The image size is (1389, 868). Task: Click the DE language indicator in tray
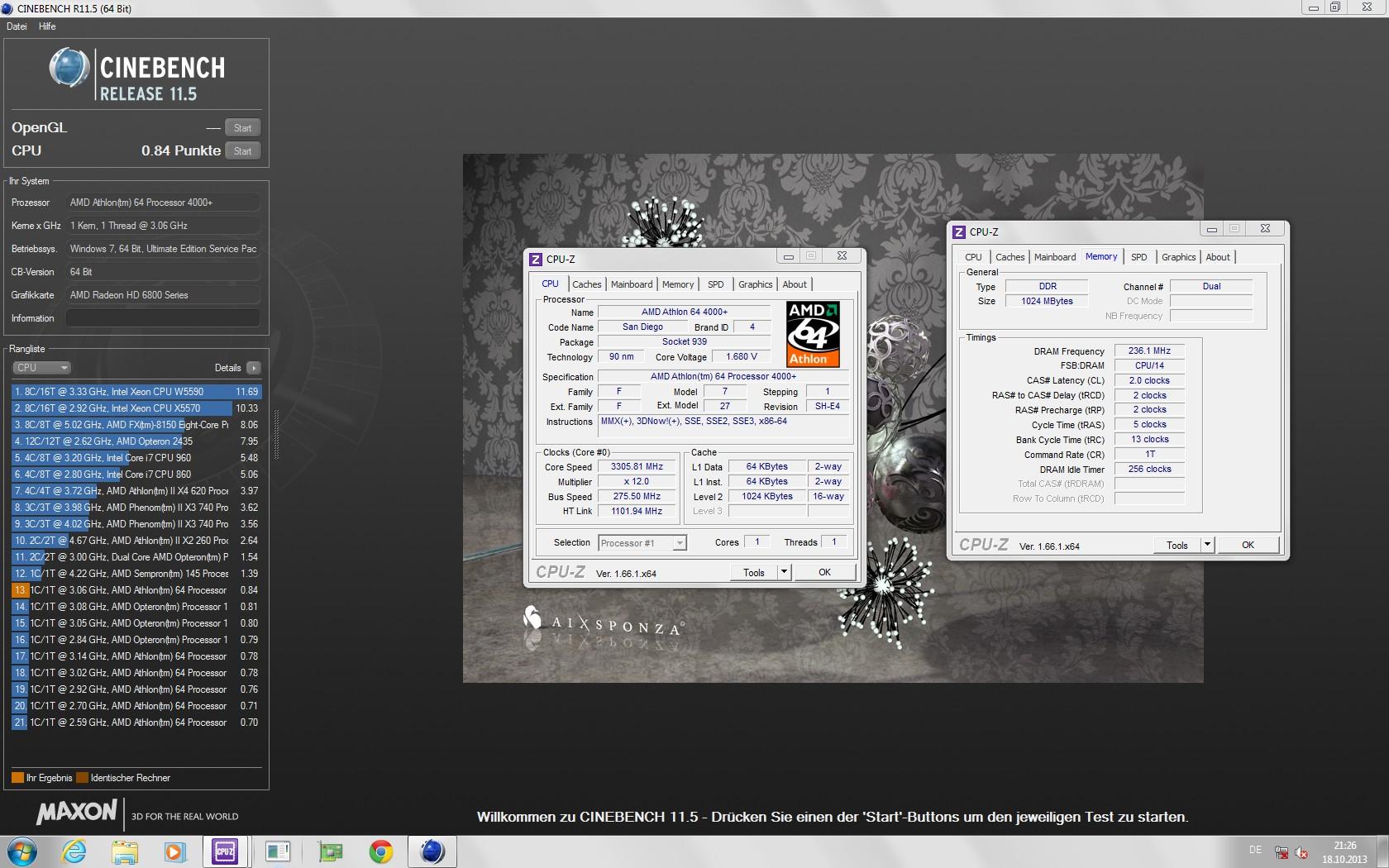pos(1255,850)
